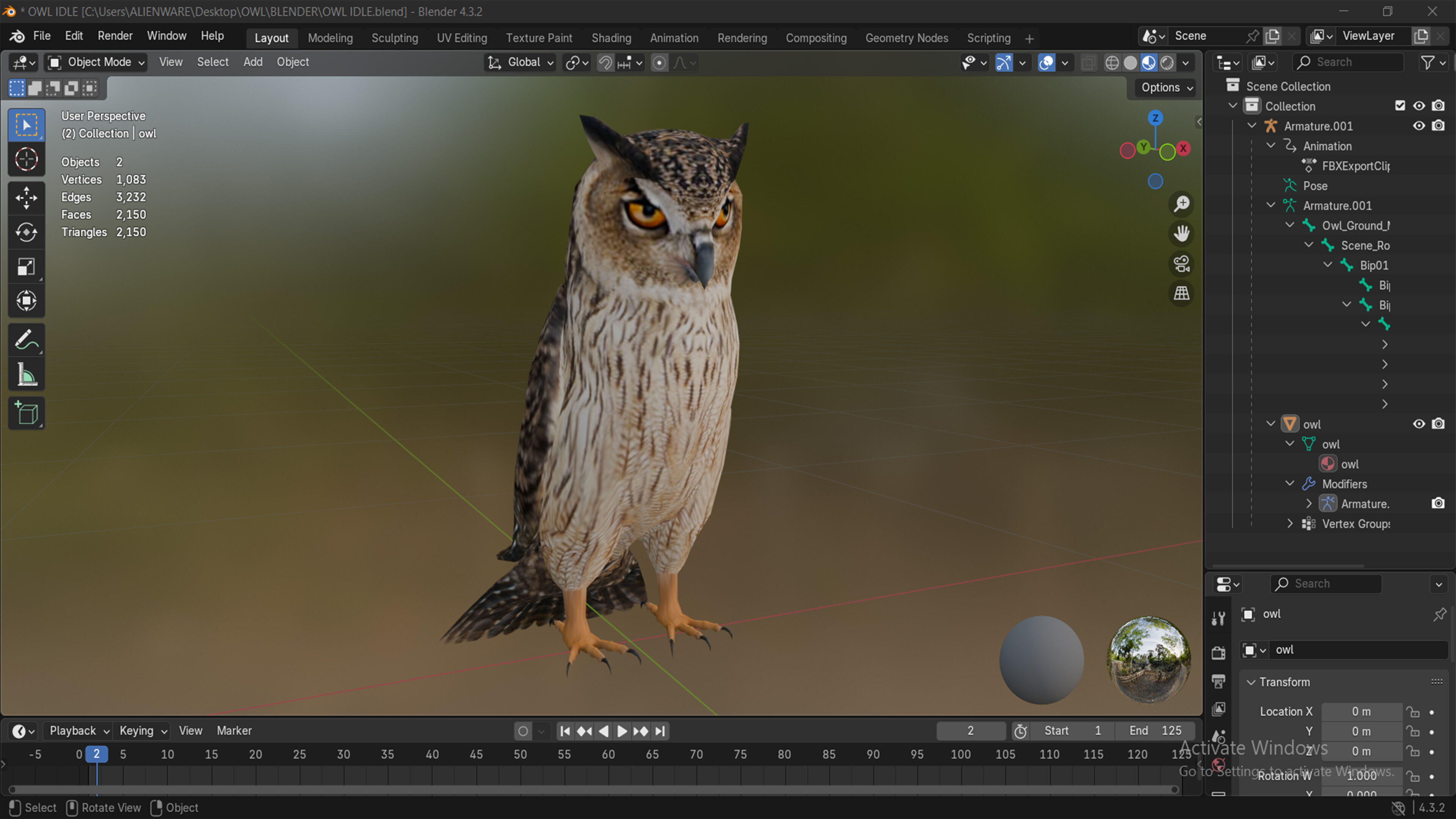Collapse the Modifiers tree item
The height and width of the screenshot is (819, 1456).
[x=1289, y=484]
